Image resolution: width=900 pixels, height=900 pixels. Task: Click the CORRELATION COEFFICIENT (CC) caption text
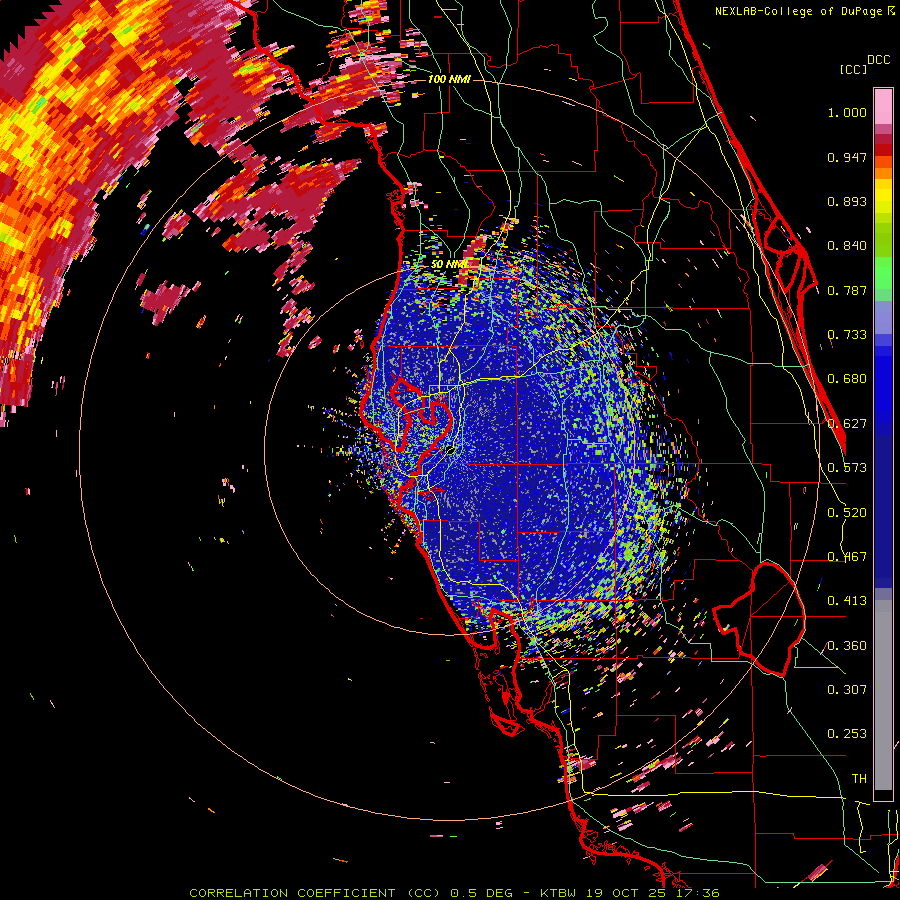(x=315, y=893)
